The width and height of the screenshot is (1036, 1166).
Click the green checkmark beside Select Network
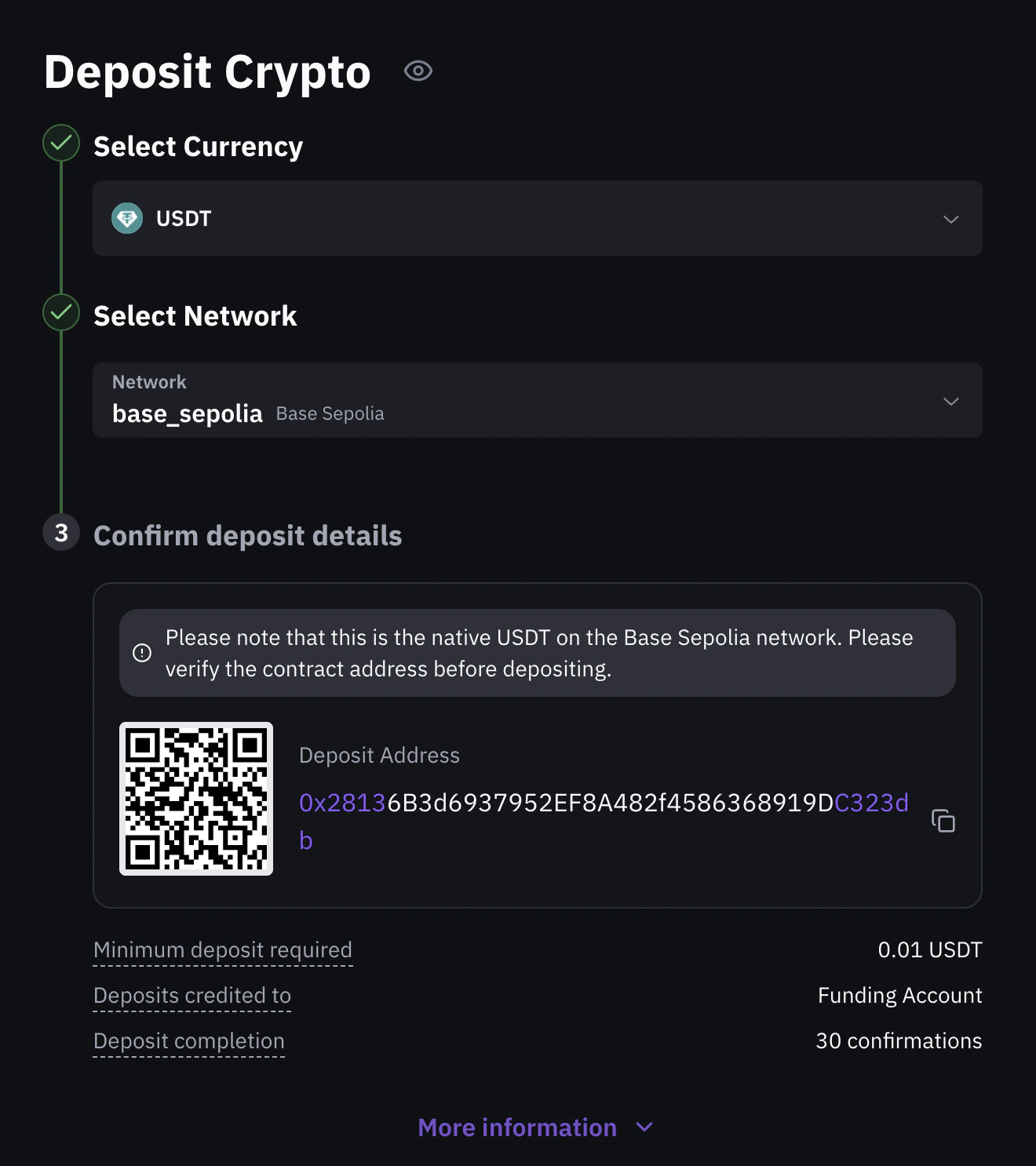[x=60, y=312]
